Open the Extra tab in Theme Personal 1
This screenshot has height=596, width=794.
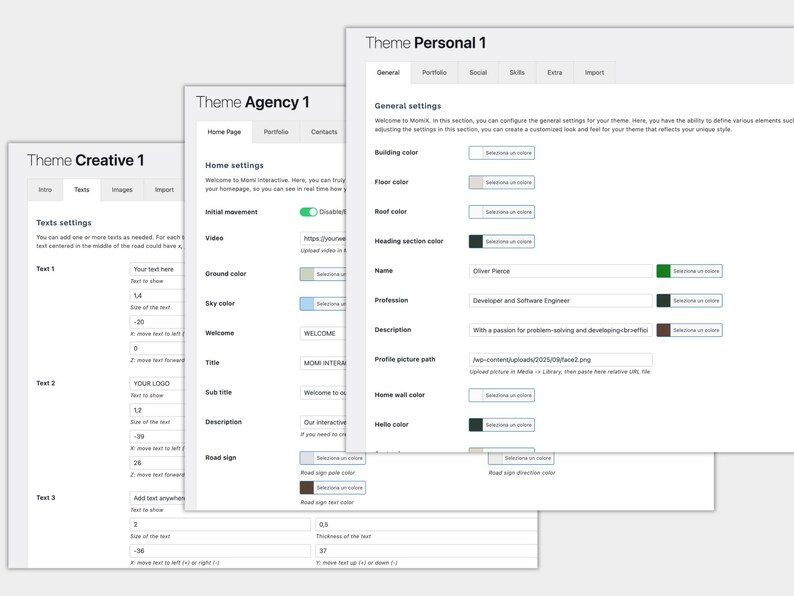(x=554, y=72)
